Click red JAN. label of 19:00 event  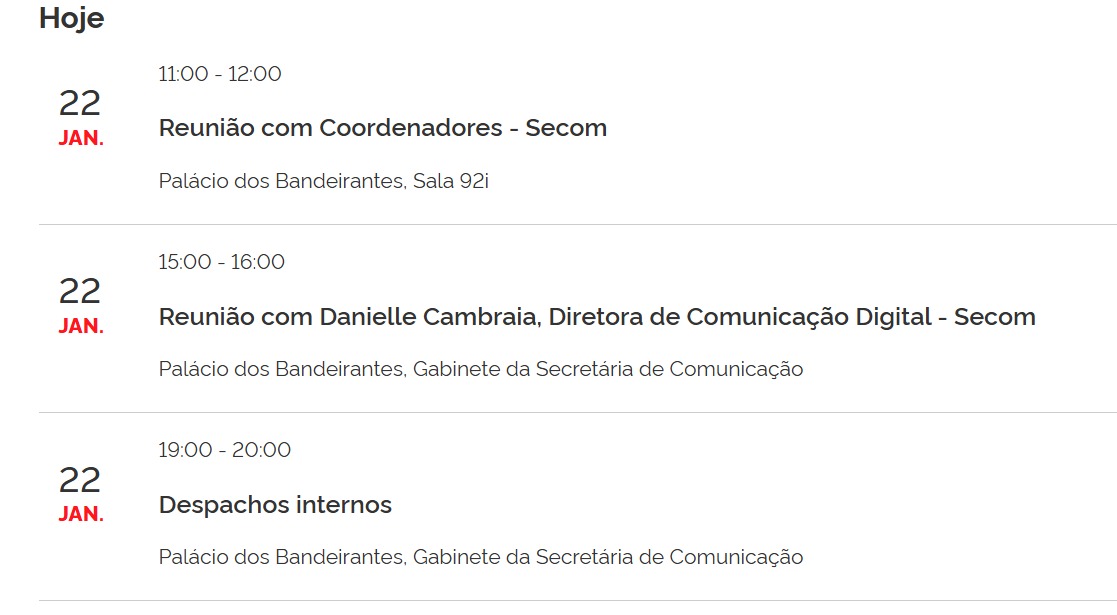(81, 514)
